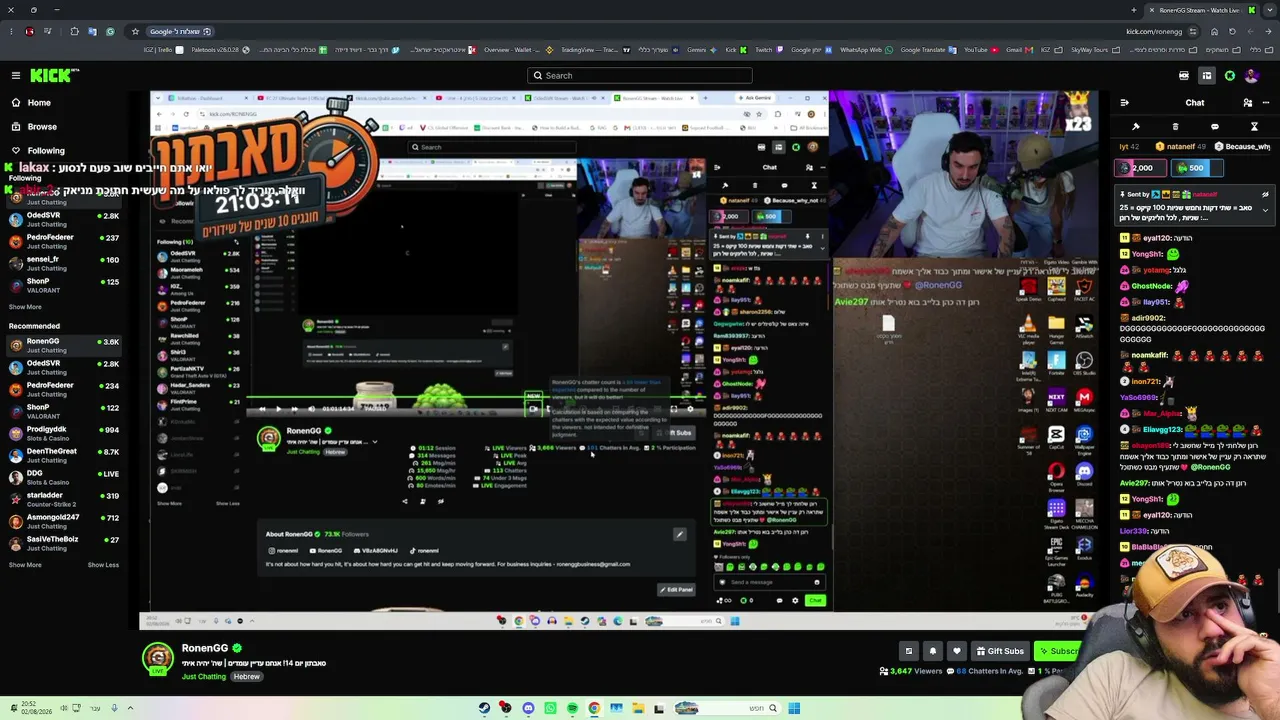Focus the Kick search field
The image size is (1280, 720).
(640, 75)
